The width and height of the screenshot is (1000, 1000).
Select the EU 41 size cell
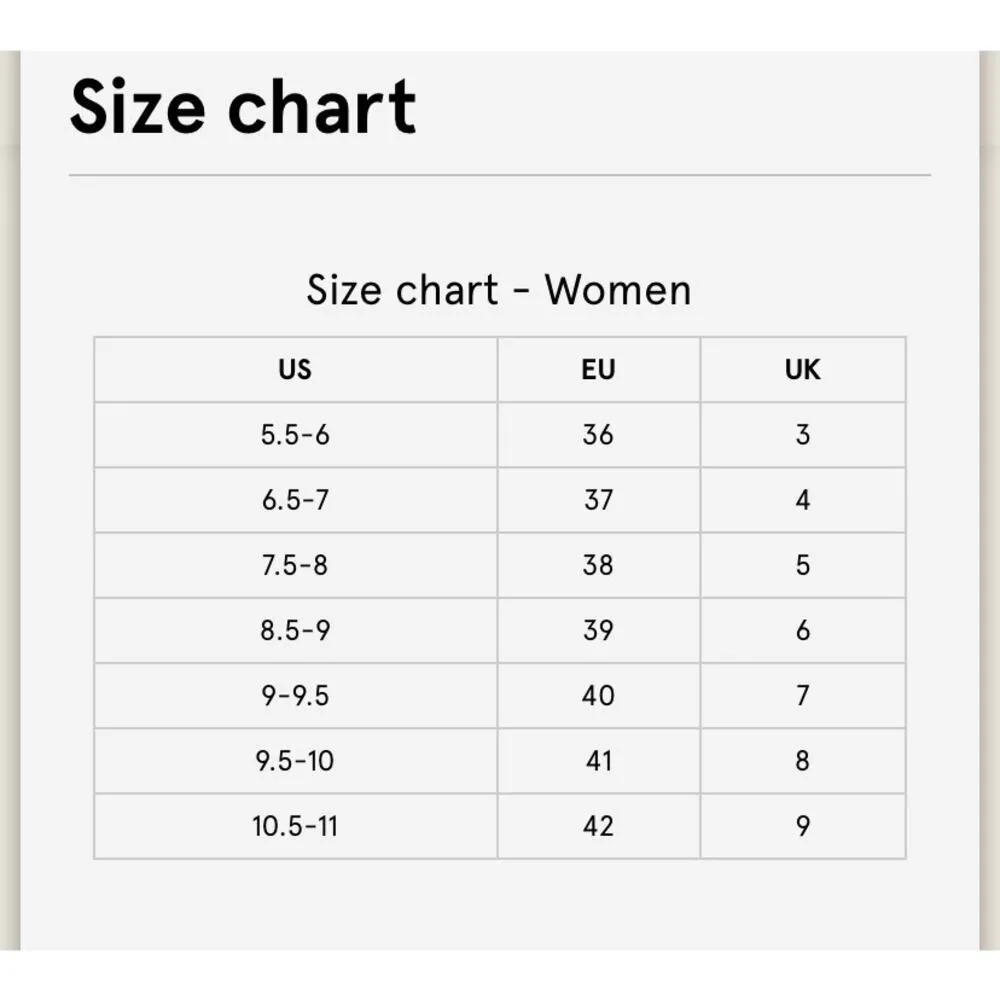point(598,761)
